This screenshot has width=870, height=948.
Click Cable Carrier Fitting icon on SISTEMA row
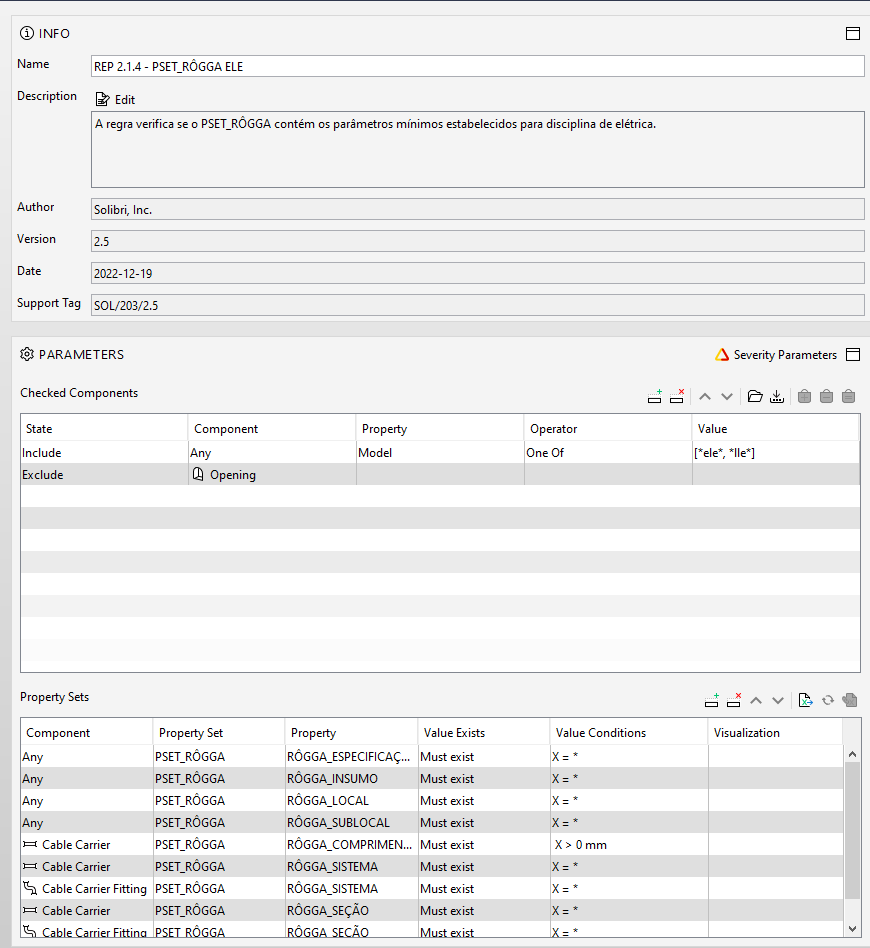tap(30, 888)
